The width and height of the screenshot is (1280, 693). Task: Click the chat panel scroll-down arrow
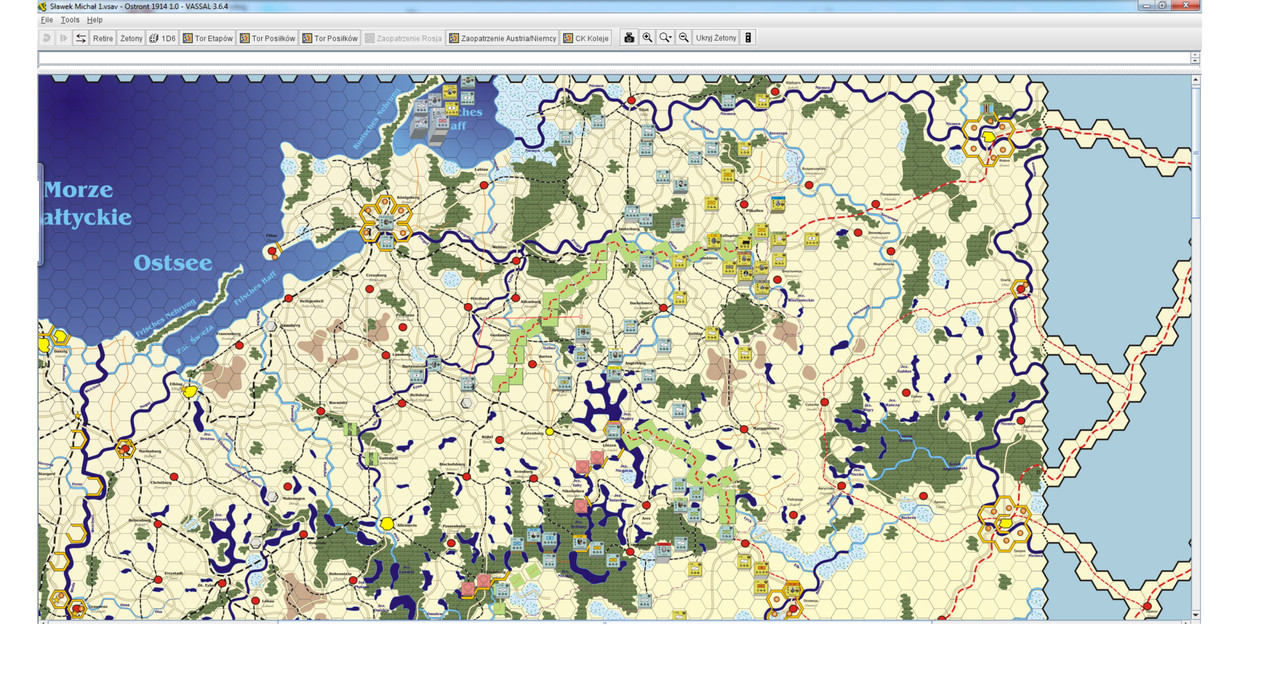pyautogui.click(x=1195, y=62)
